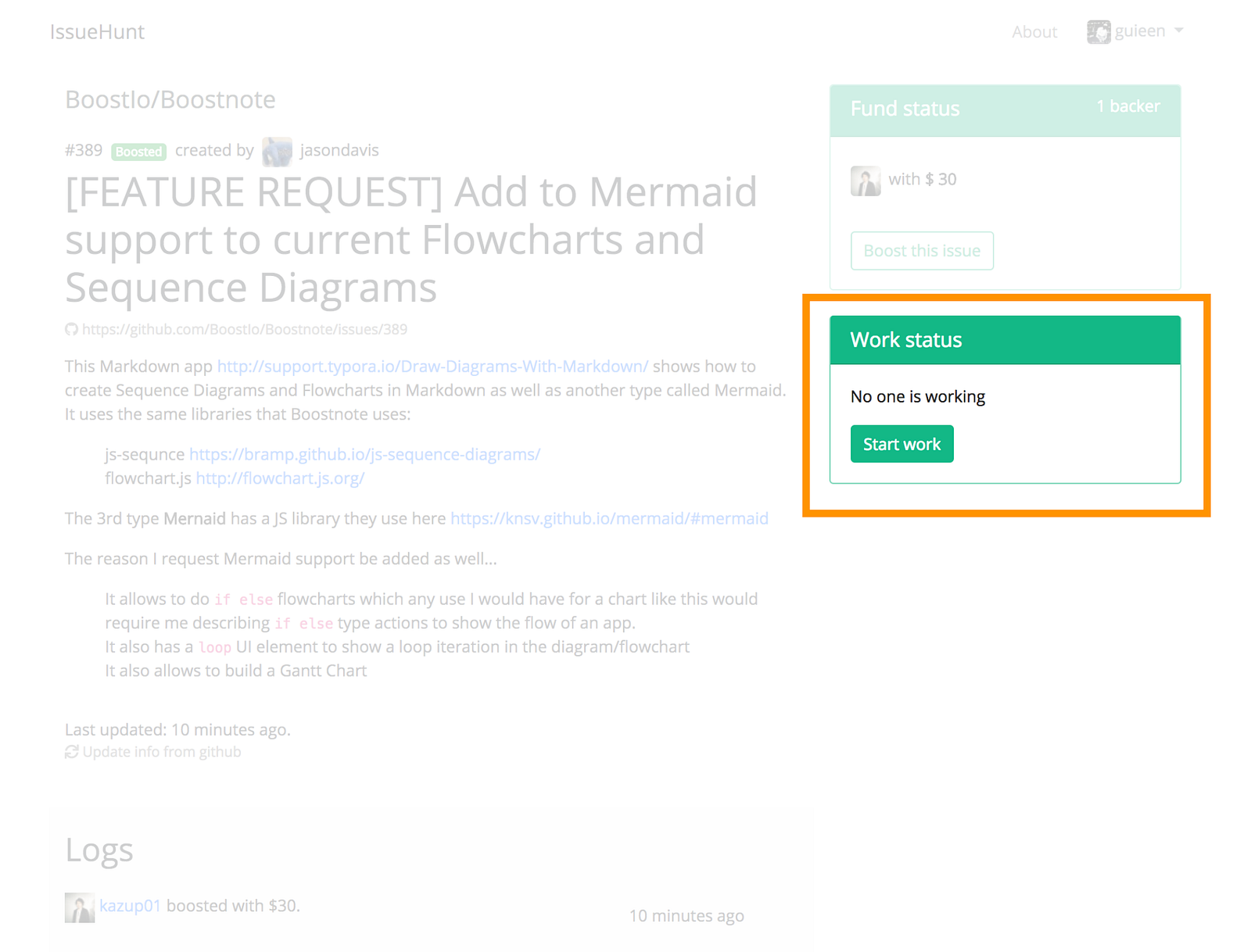The width and height of the screenshot is (1251, 952).
Task: Click the green Boosted badge
Action: [138, 152]
